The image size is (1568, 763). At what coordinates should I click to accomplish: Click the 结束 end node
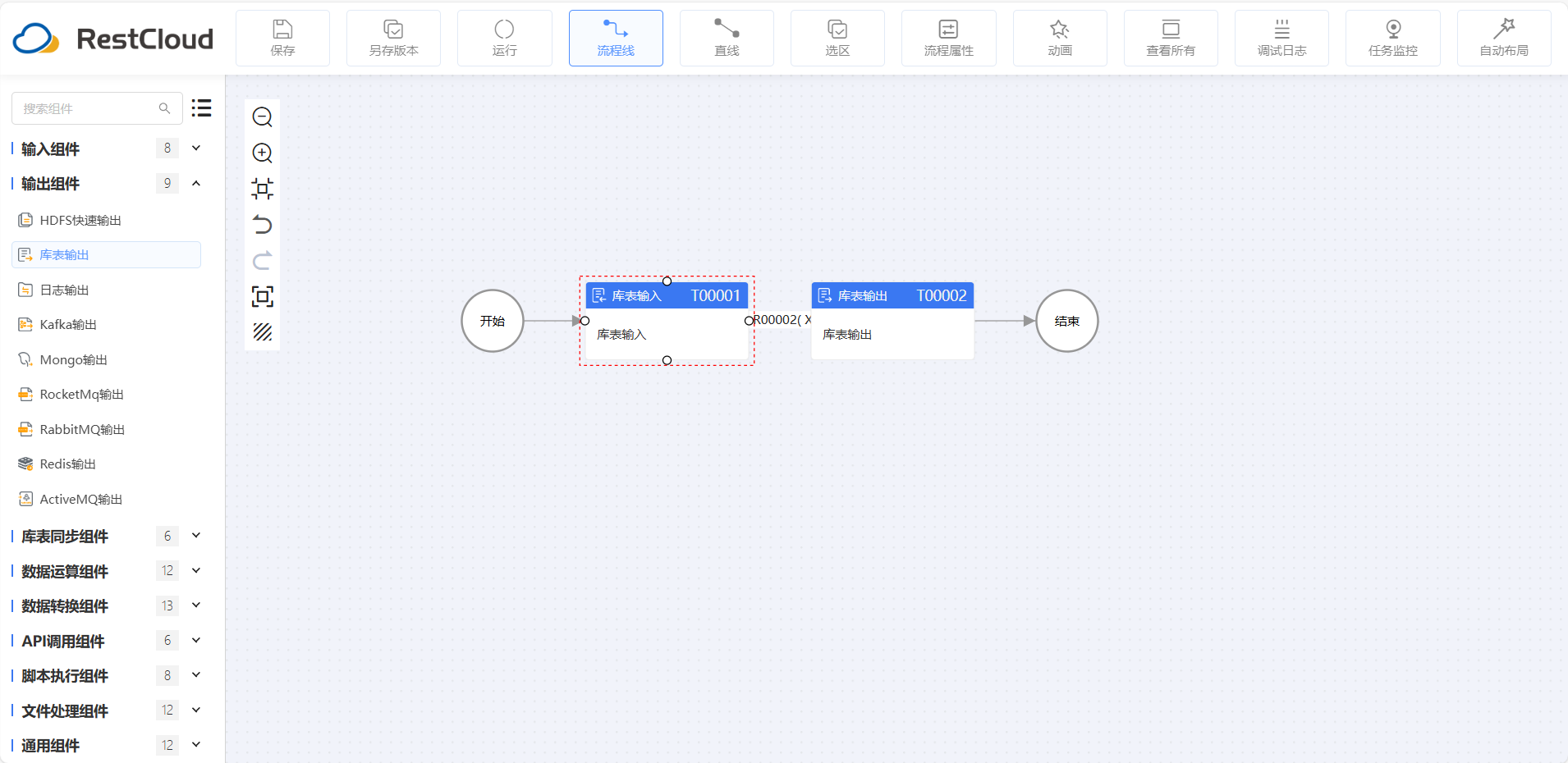click(1067, 321)
